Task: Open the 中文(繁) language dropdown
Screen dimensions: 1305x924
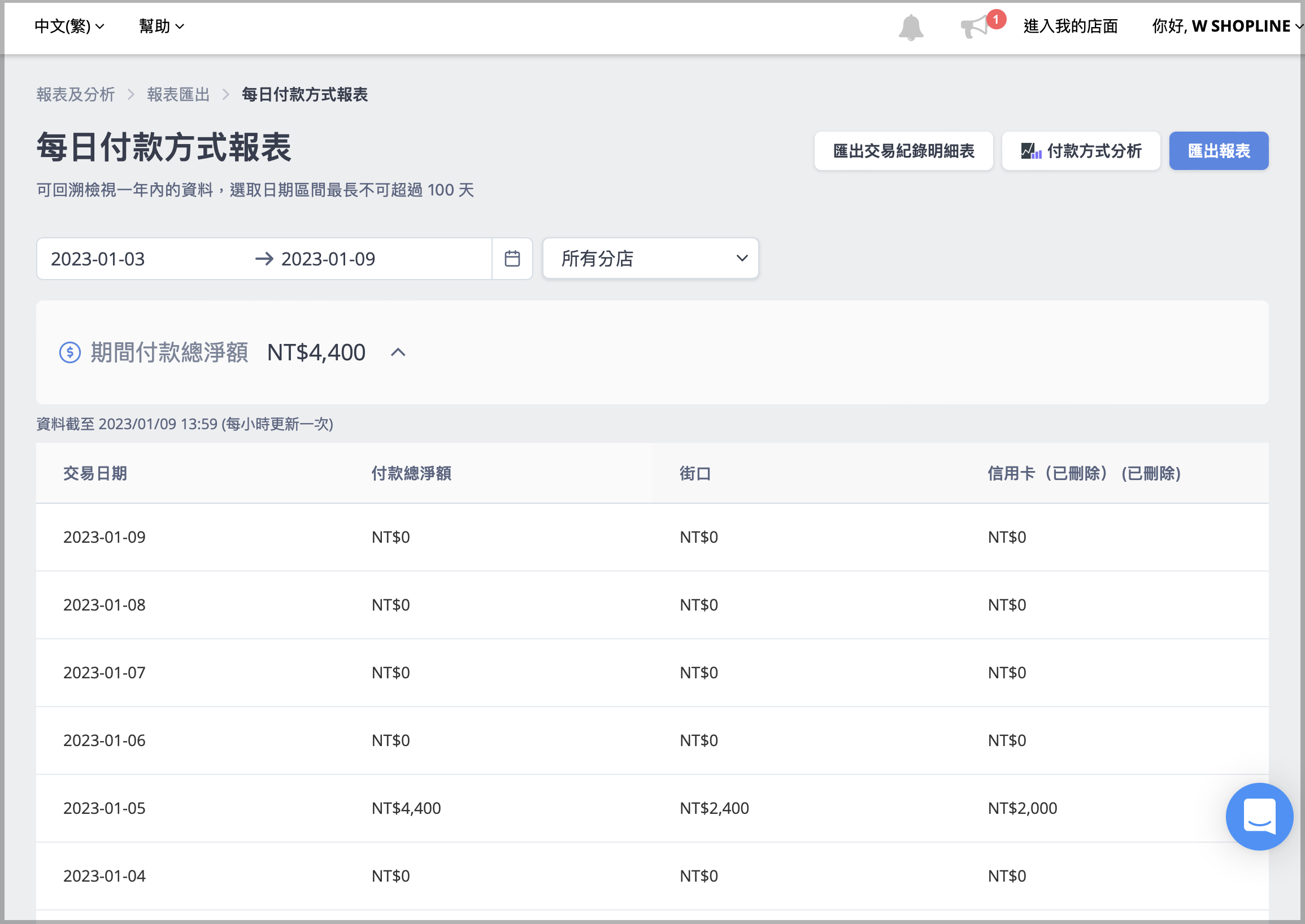Action: [69, 26]
